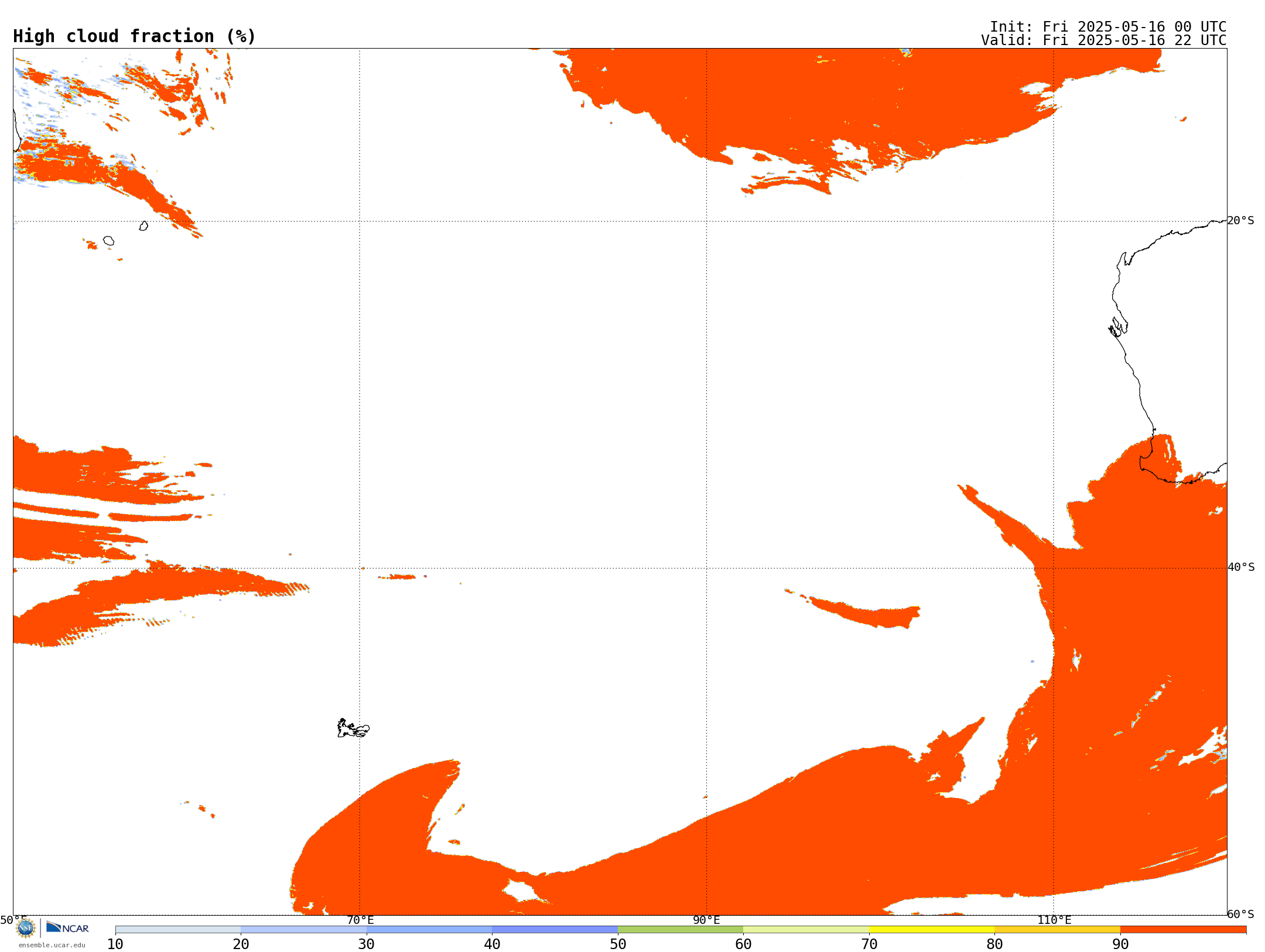The height and width of the screenshot is (952, 1265).
Task: Click the colorbar tick label 60
Action: pos(743,944)
